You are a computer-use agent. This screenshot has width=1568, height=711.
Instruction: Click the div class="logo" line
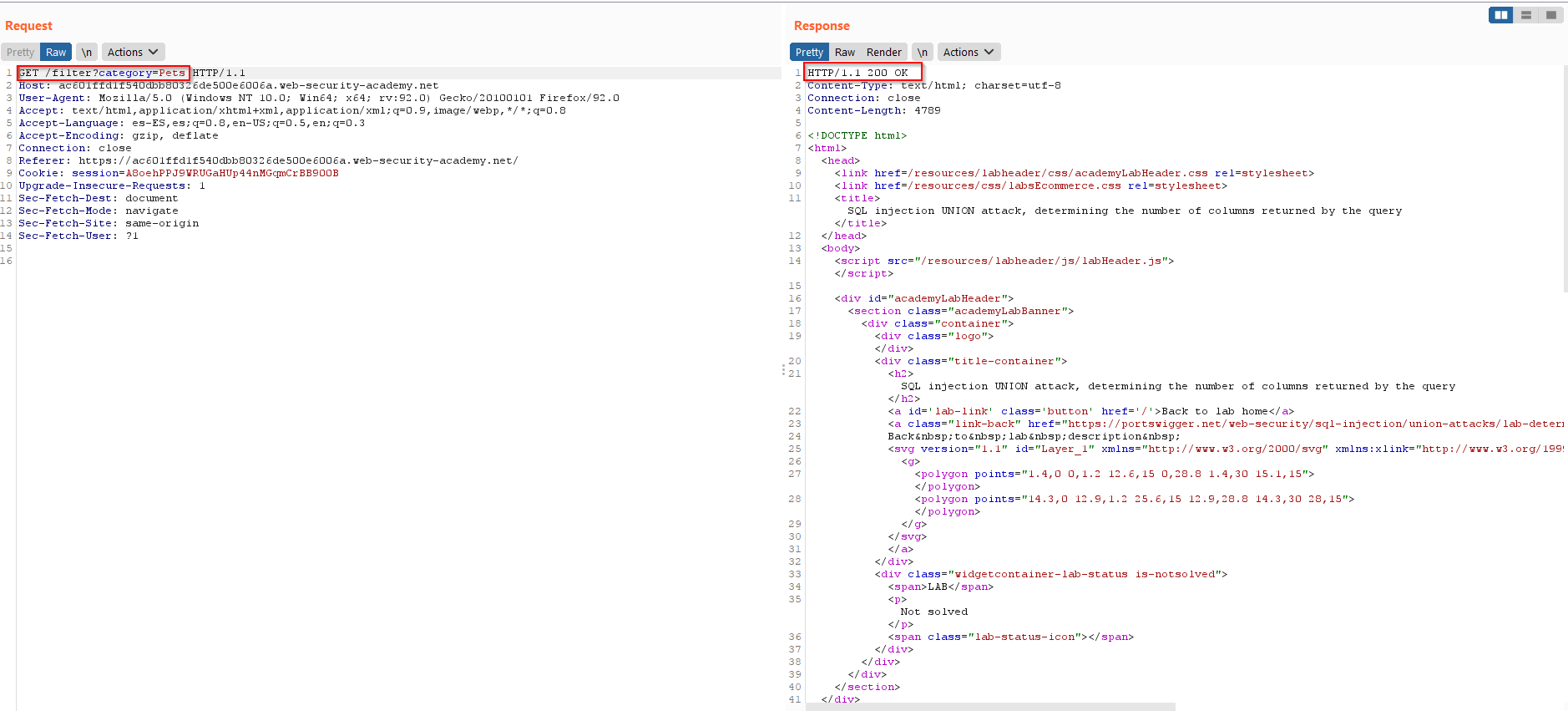(934, 336)
